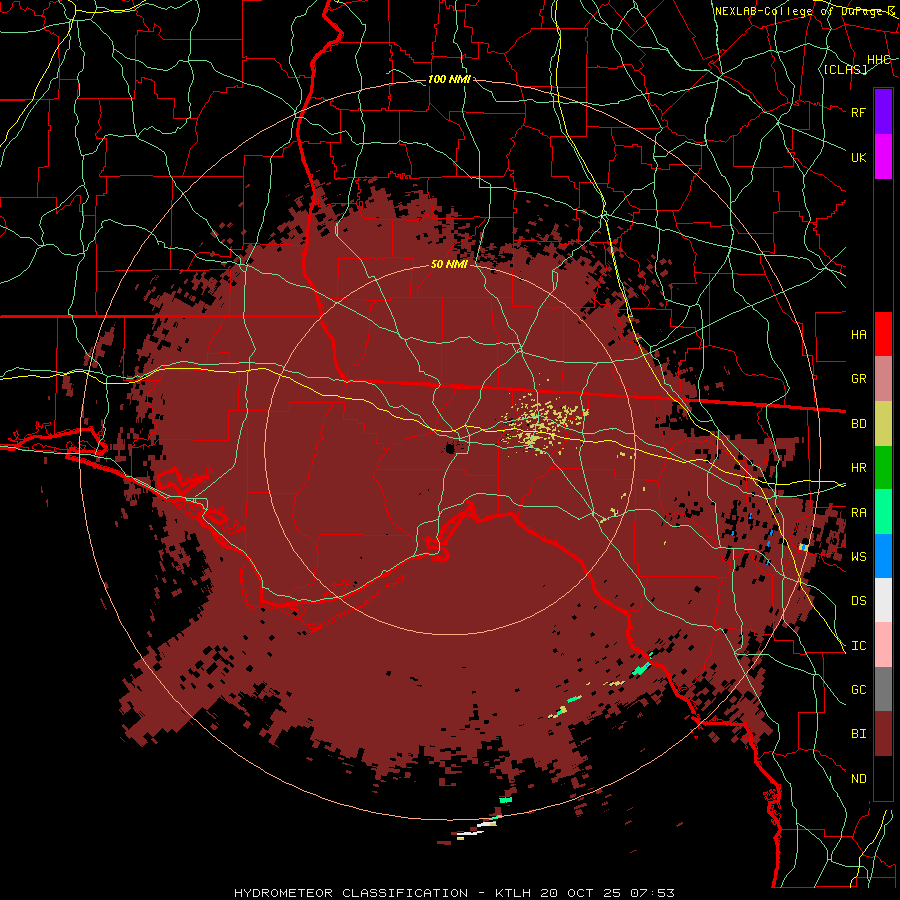The height and width of the screenshot is (900, 900).
Task: Select the WS blue legend swatch
Action: point(883,556)
